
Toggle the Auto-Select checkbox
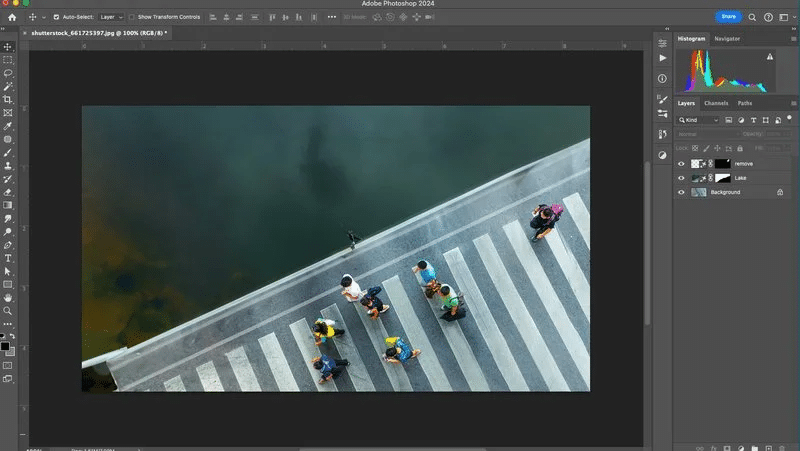56,17
